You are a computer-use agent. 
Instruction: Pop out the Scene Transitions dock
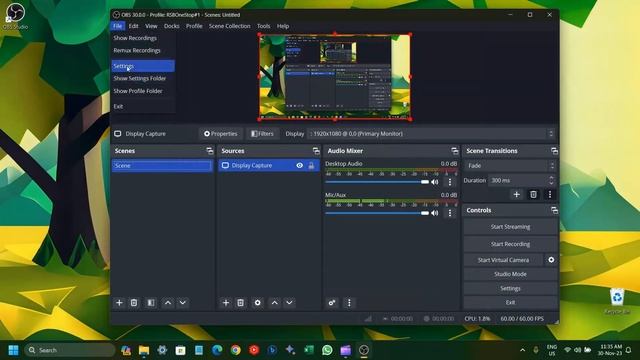[x=554, y=151]
